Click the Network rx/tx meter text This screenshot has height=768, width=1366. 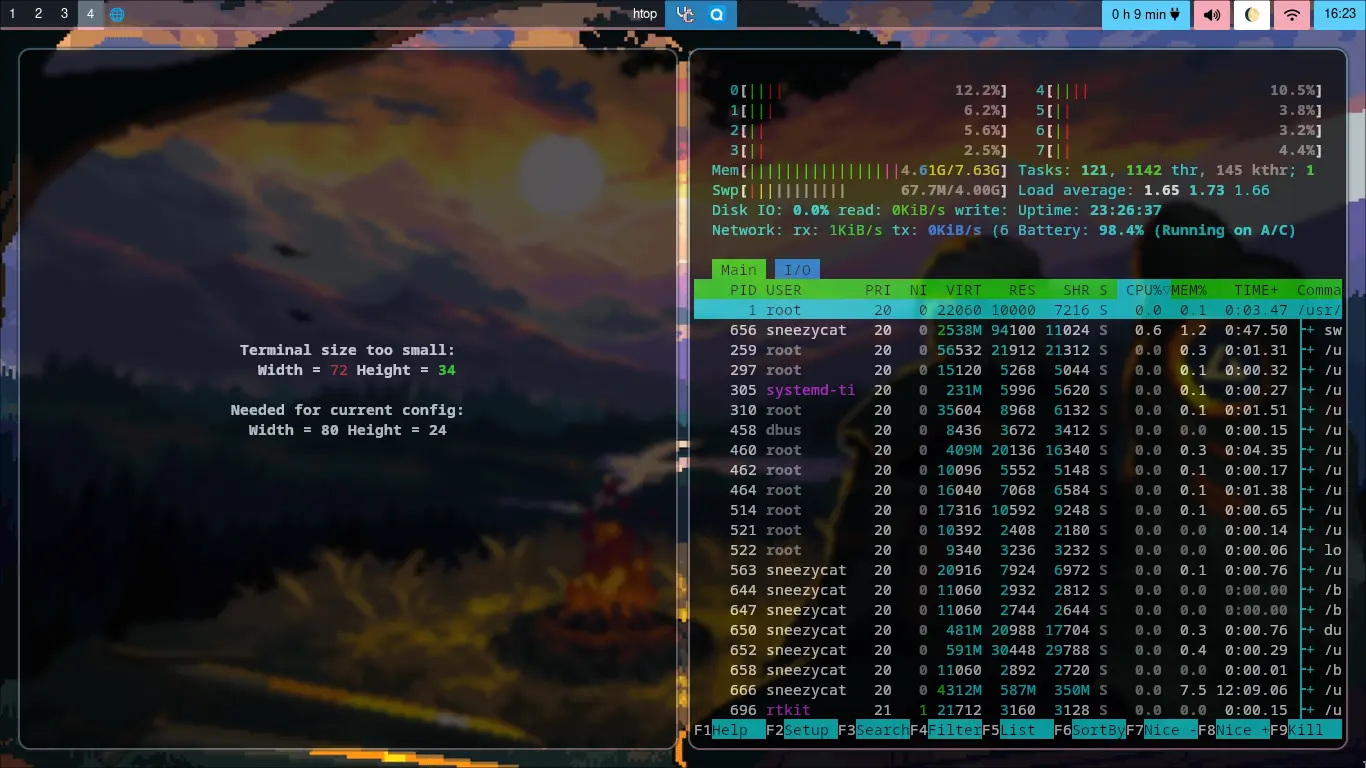(860, 230)
